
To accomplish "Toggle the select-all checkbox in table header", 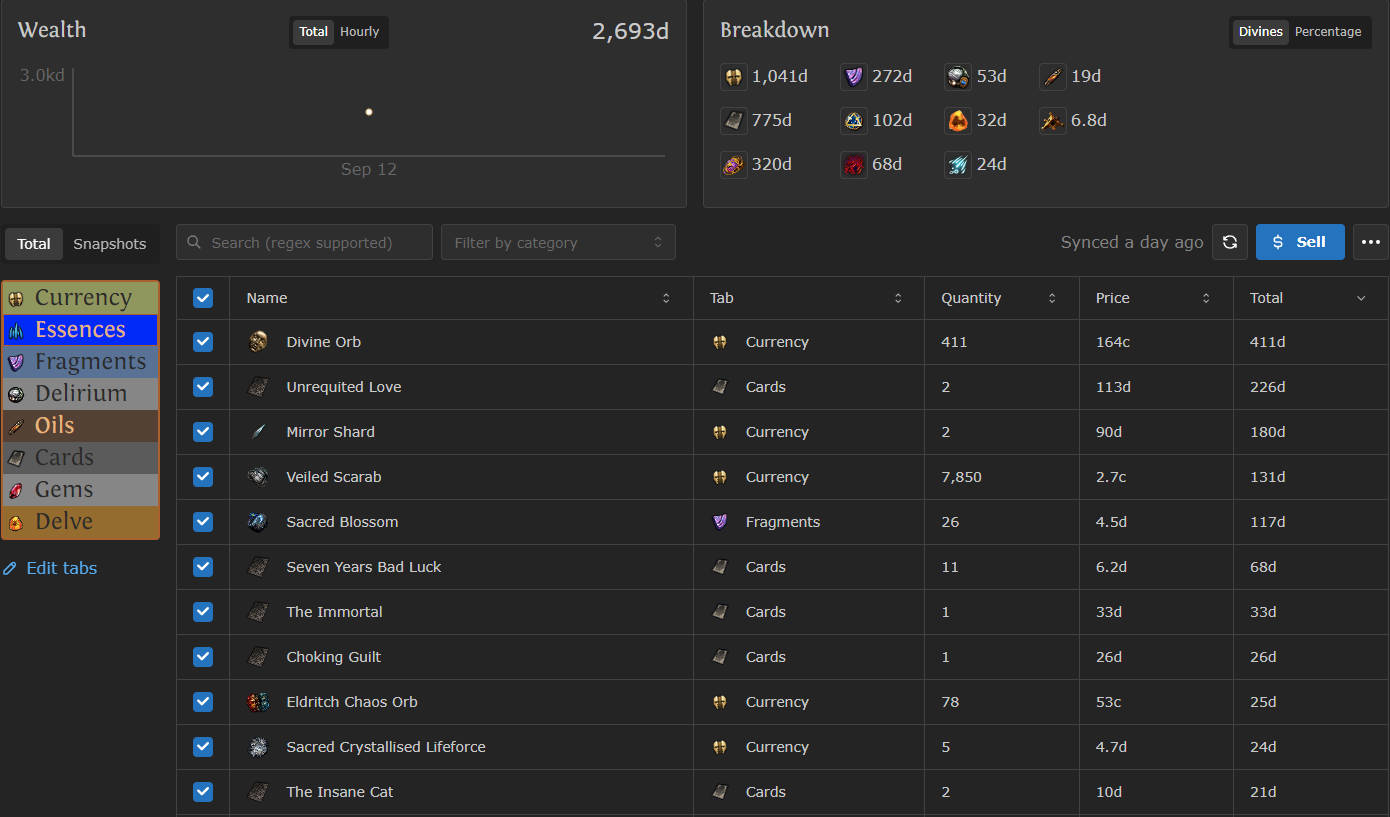I will [x=203, y=298].
